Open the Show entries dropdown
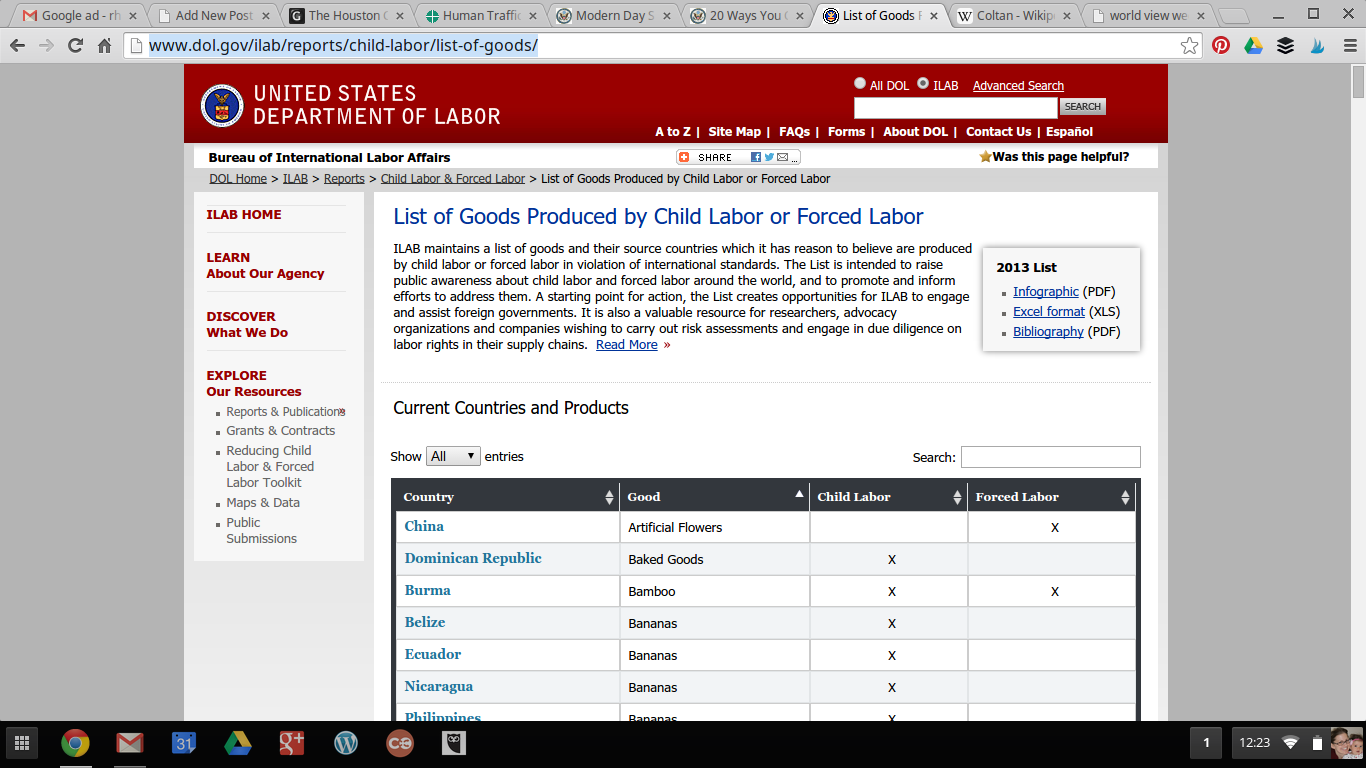Screen dimensions: 1366x768 pyautogui.click(x=453, y=456)
